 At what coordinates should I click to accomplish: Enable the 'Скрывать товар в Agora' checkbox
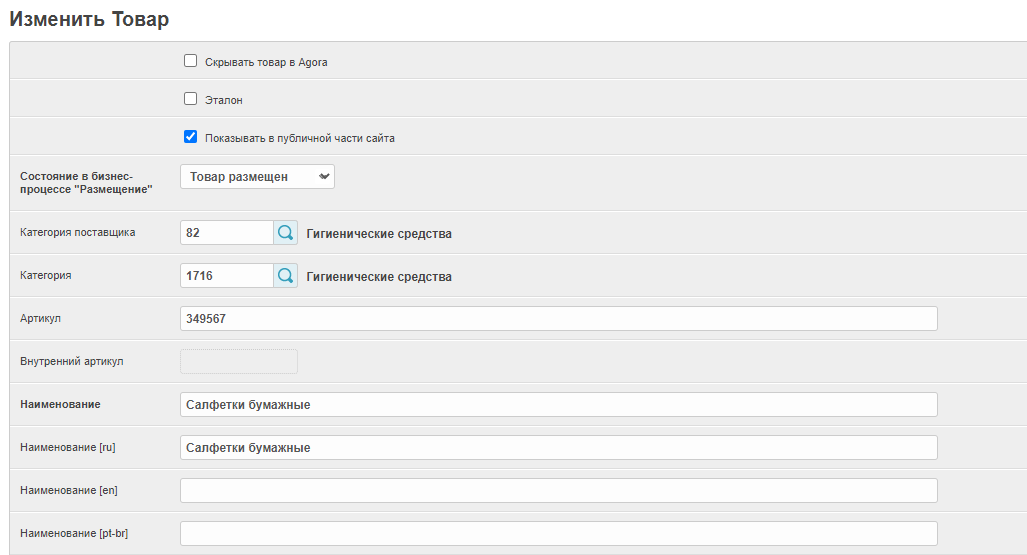point(191,61)
